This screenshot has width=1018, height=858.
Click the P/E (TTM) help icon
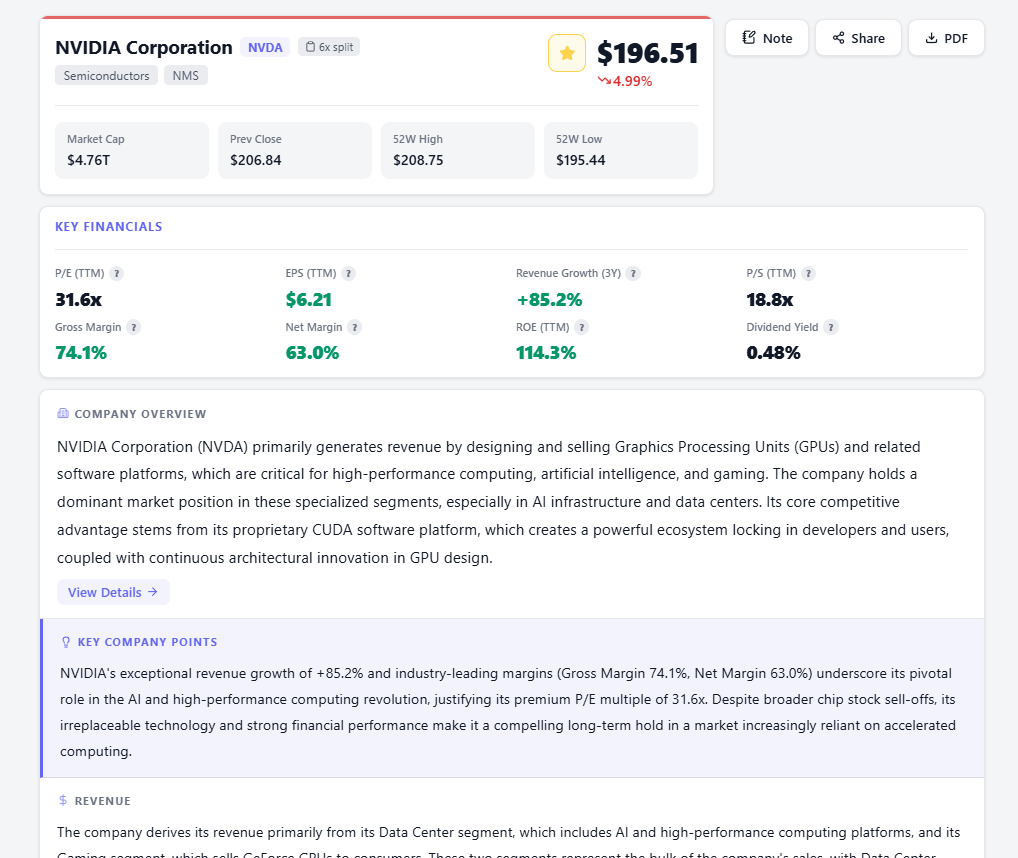(116, 273)
